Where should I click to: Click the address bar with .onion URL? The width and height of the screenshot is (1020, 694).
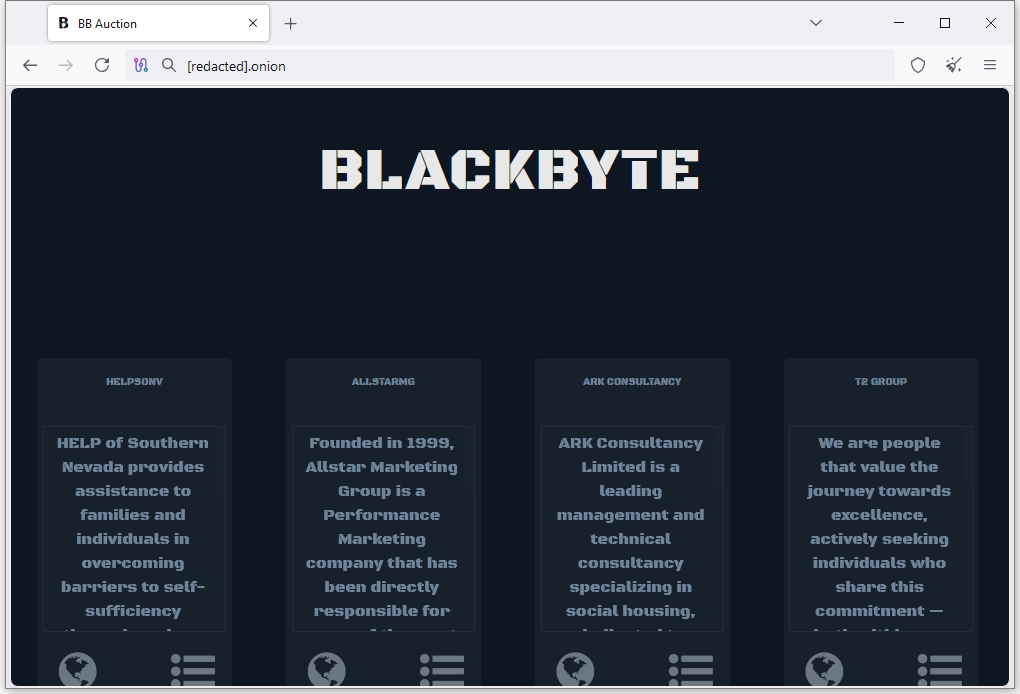(x=509, y=65)
